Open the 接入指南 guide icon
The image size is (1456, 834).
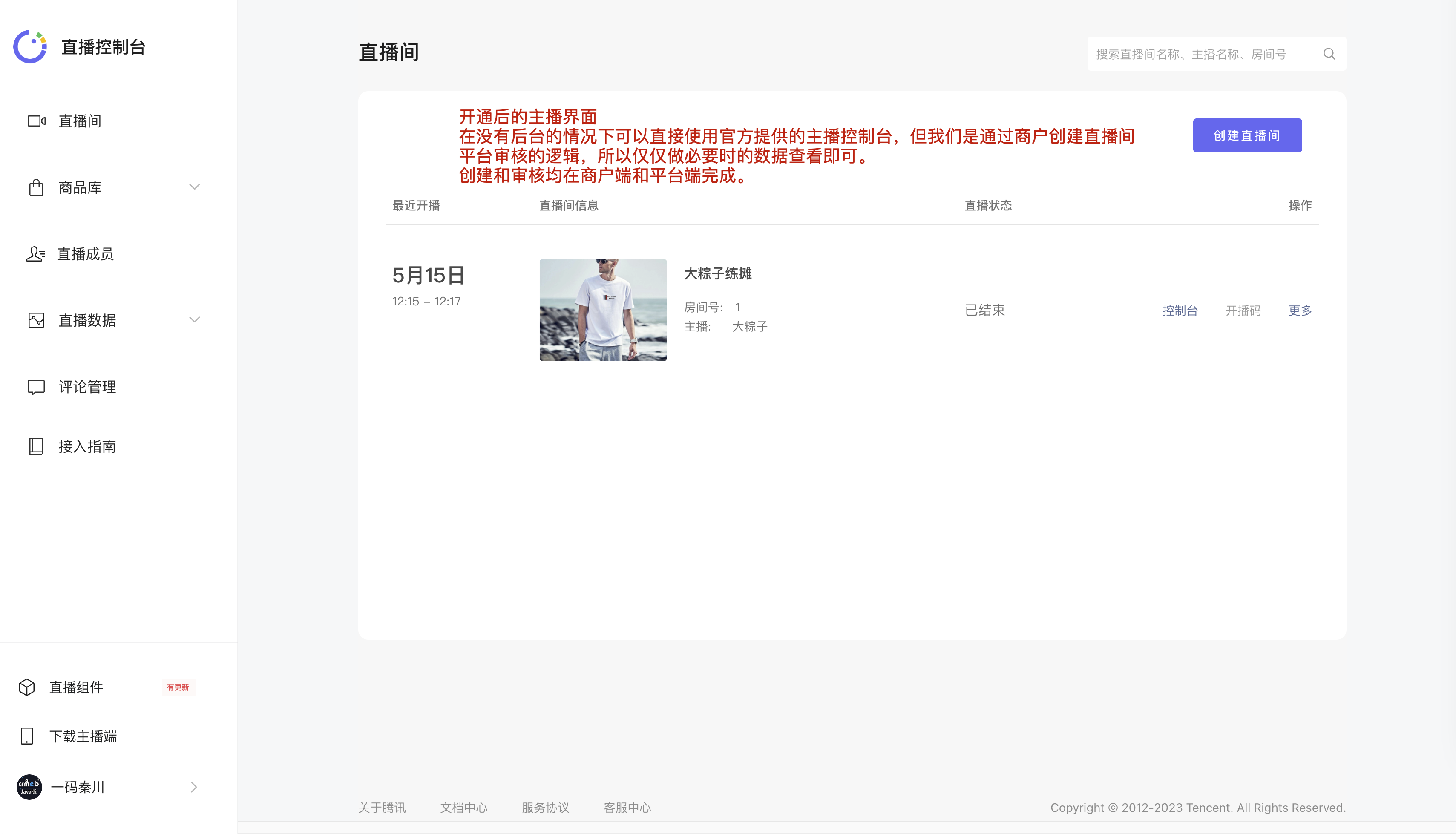(36, 446)
